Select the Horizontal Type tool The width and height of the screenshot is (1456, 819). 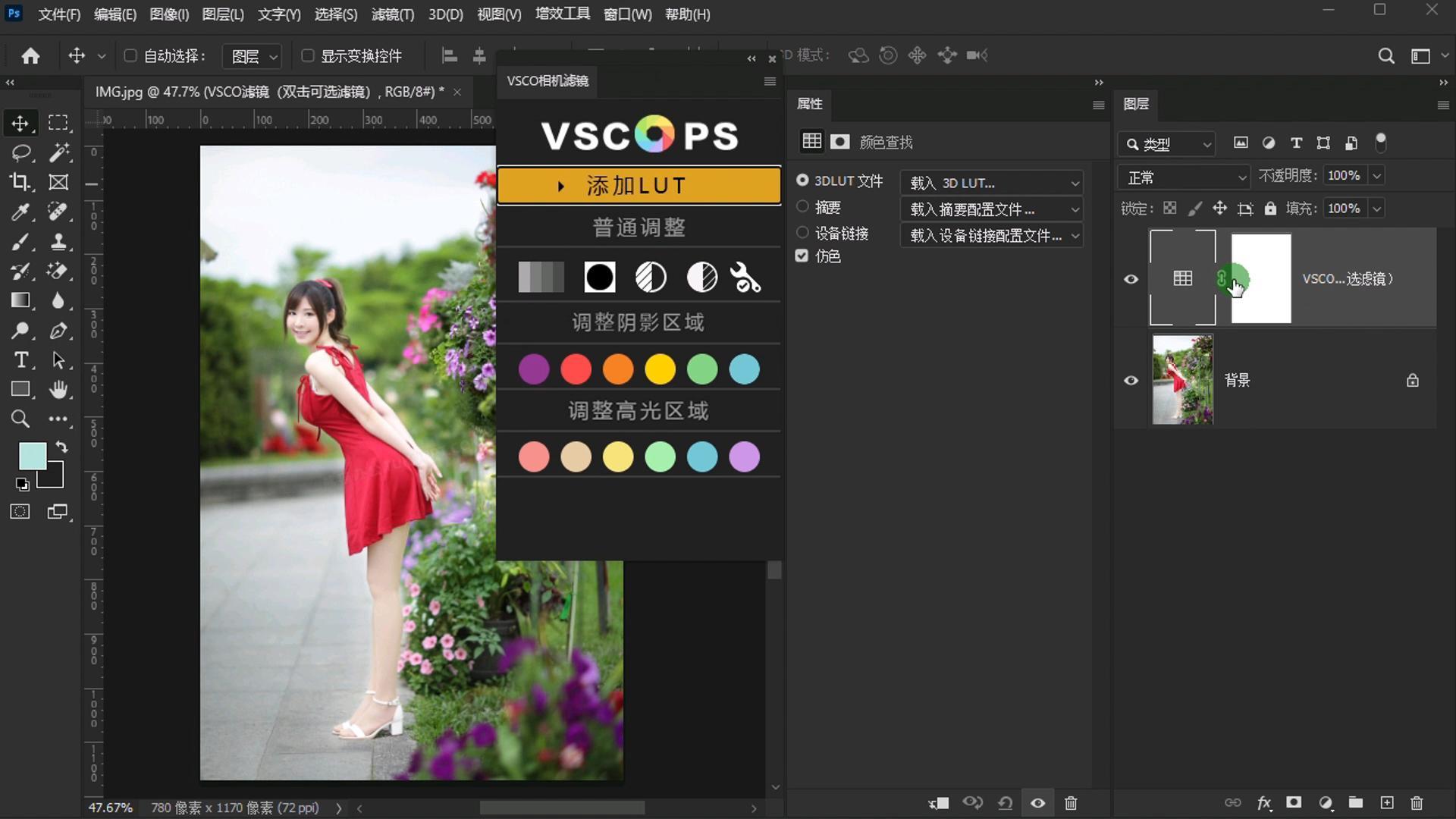click(20, 360)
